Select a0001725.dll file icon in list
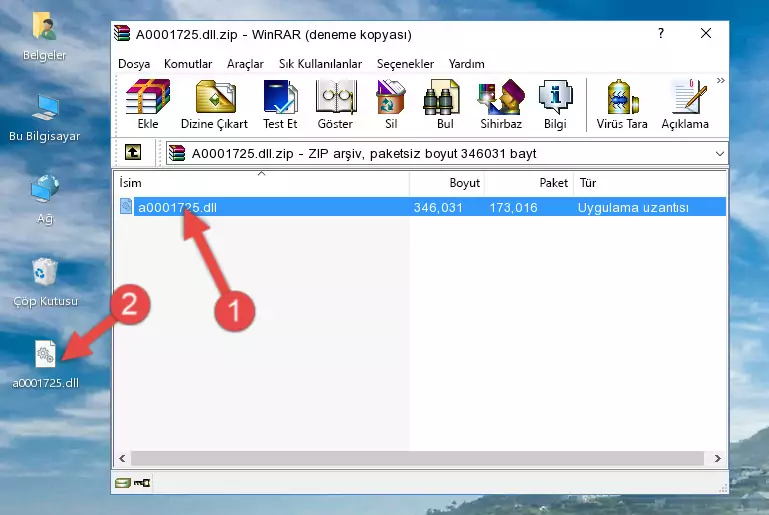The width and height of the screenshot is (769, 515). pyautogui.click(x=126, y=206)
